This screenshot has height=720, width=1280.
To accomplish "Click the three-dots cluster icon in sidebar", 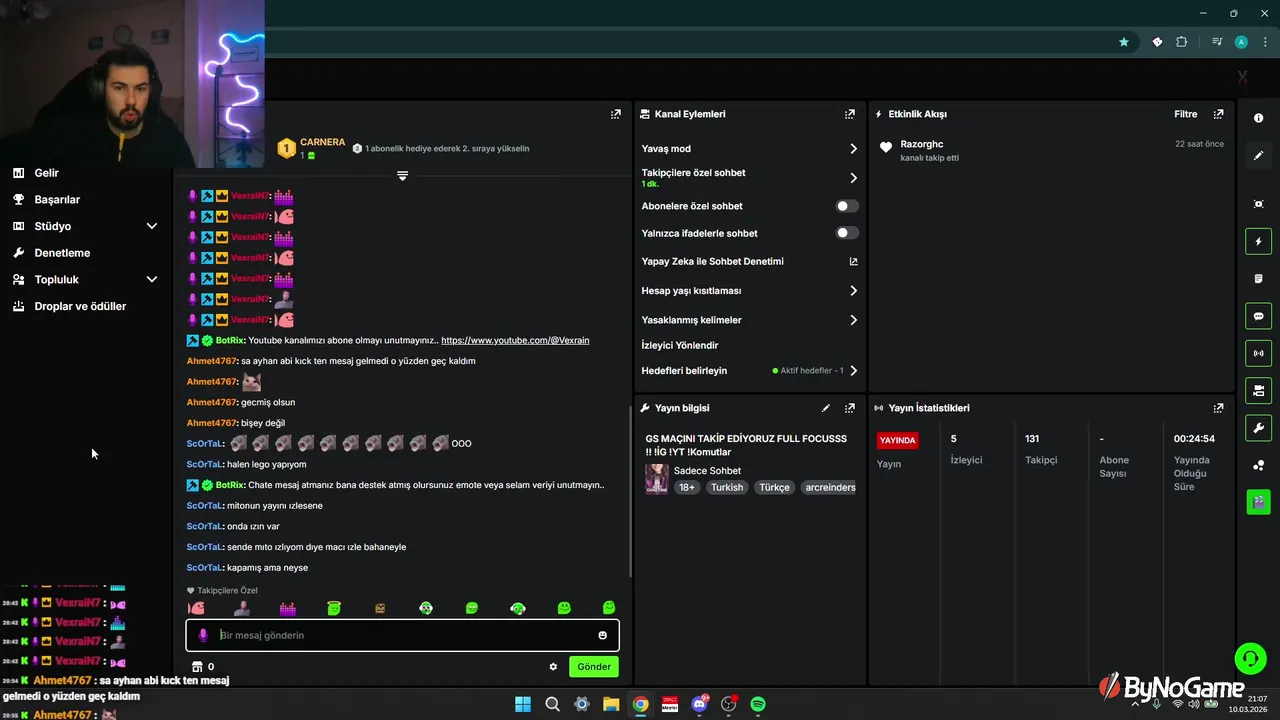I will click(x=1258, y=466).
